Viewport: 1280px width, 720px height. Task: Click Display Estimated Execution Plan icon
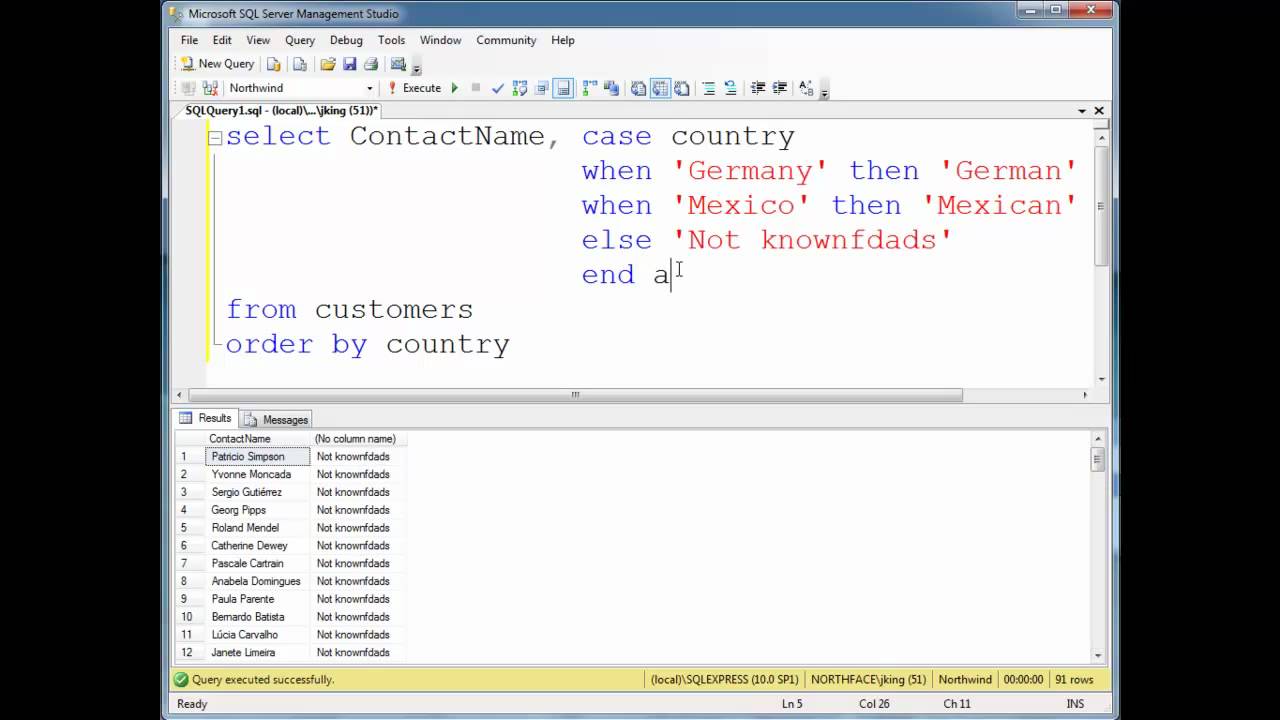click(520, 88)
